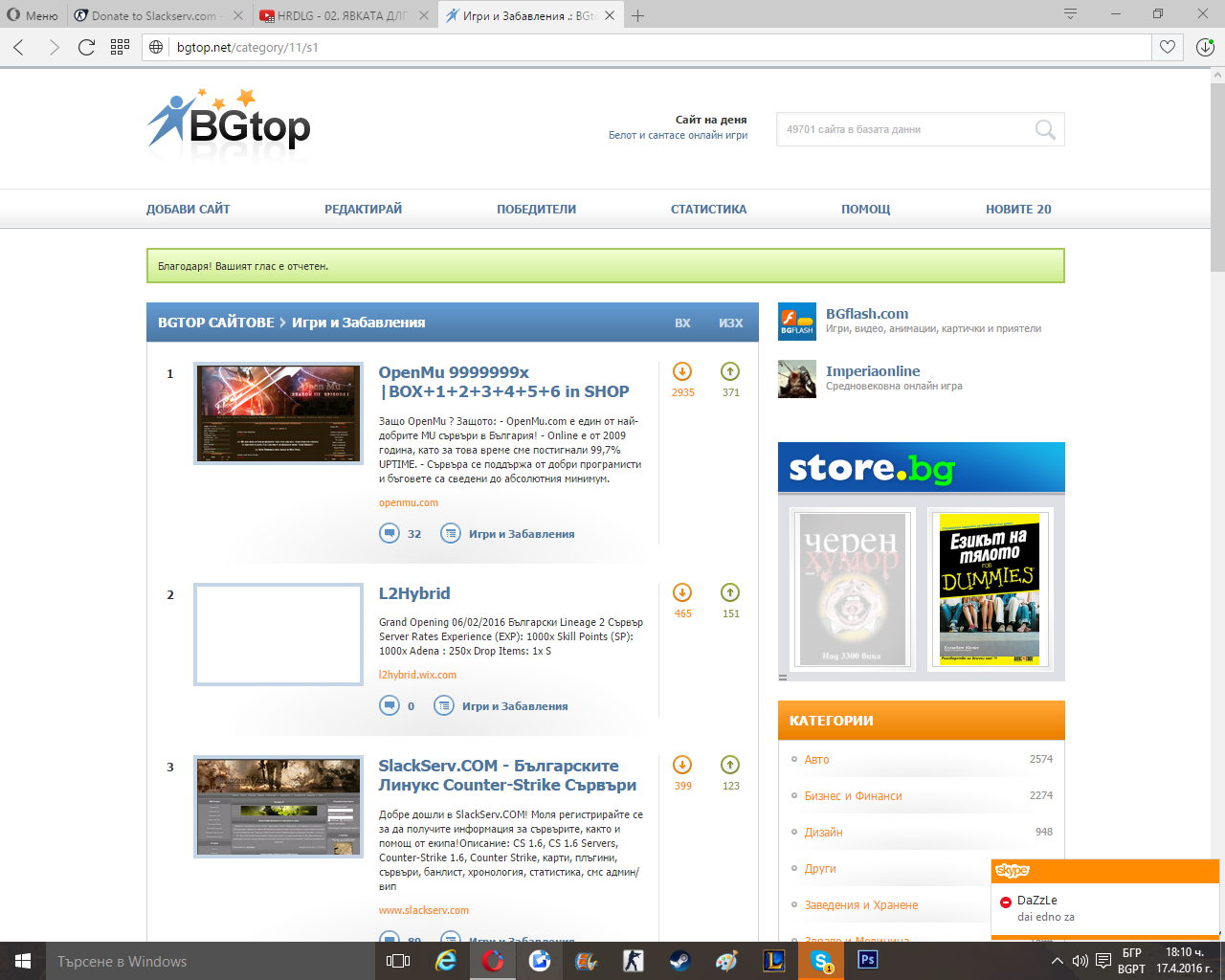Open volume control in system tray
Viewport: 1225px width, 980px height.
click(x=1080, y=961)
